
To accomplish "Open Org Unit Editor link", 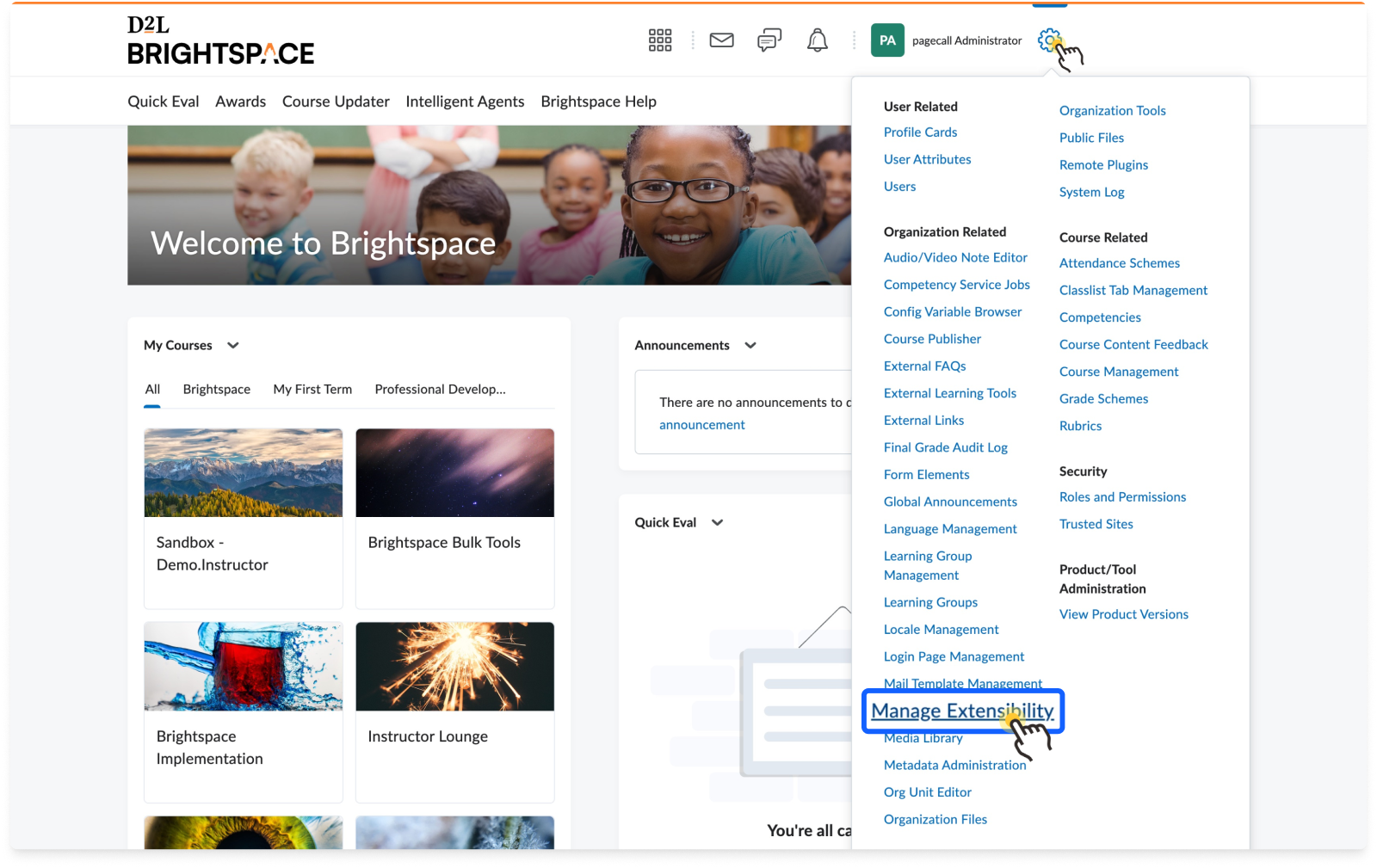I will 927,793.
